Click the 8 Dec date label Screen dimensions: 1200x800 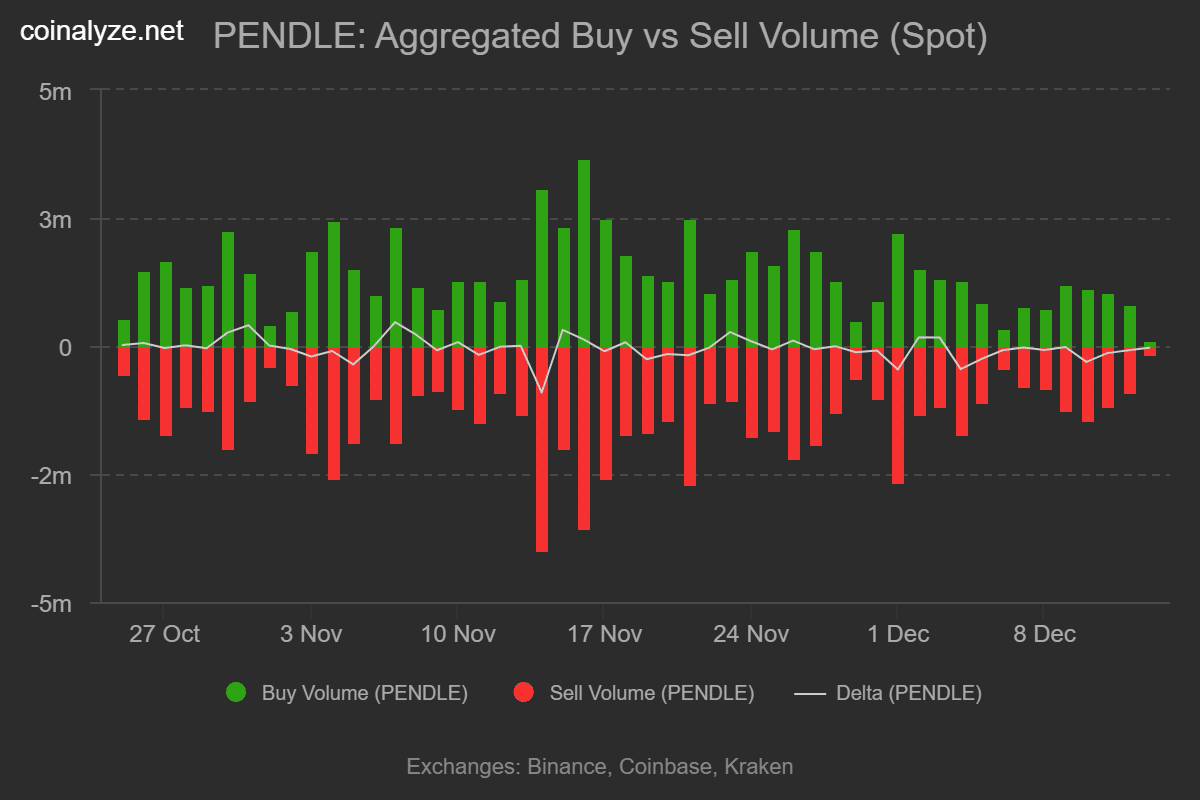click(x=1044, y=634)
